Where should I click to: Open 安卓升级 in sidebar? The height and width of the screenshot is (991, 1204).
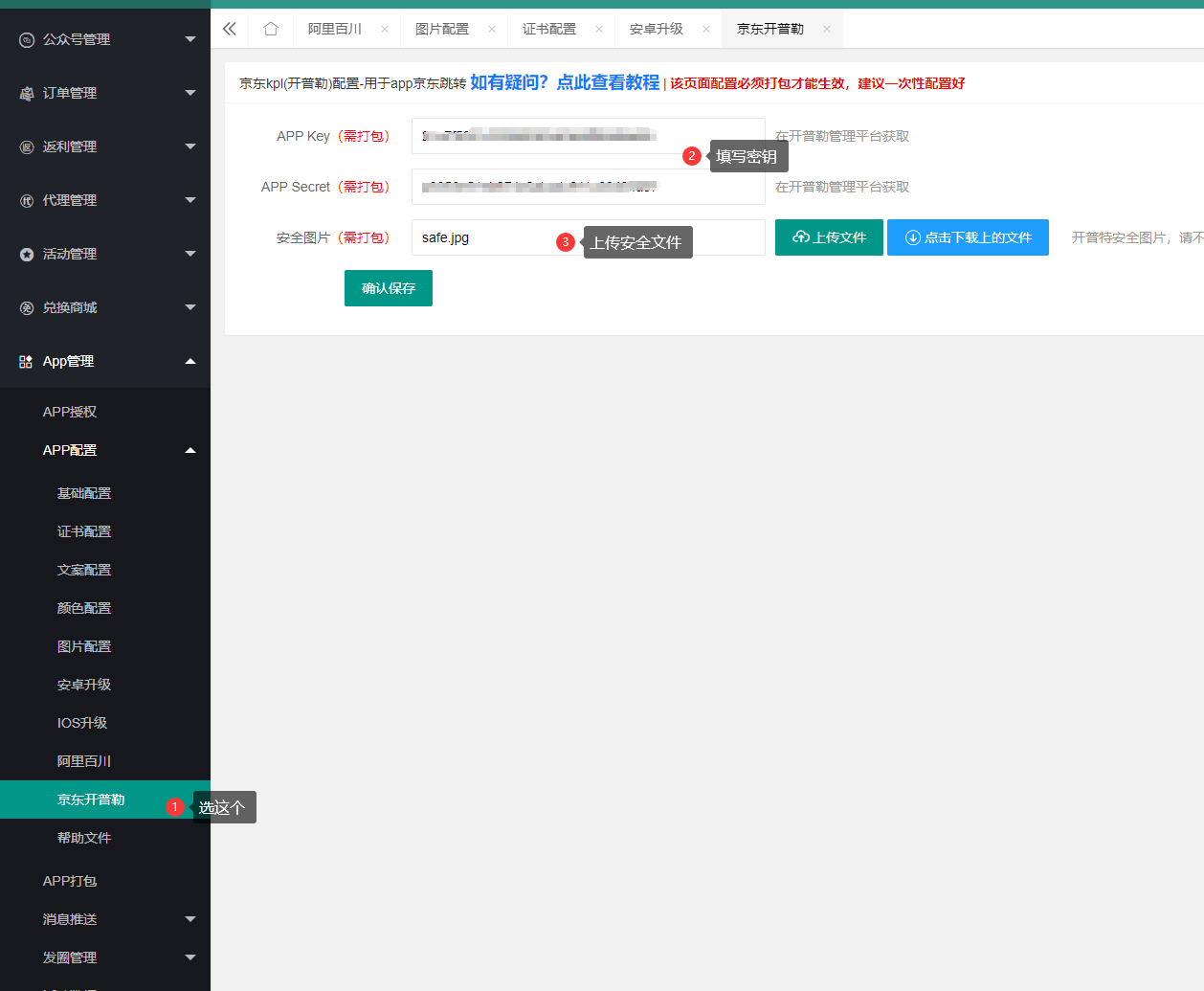tap(84, 685)
